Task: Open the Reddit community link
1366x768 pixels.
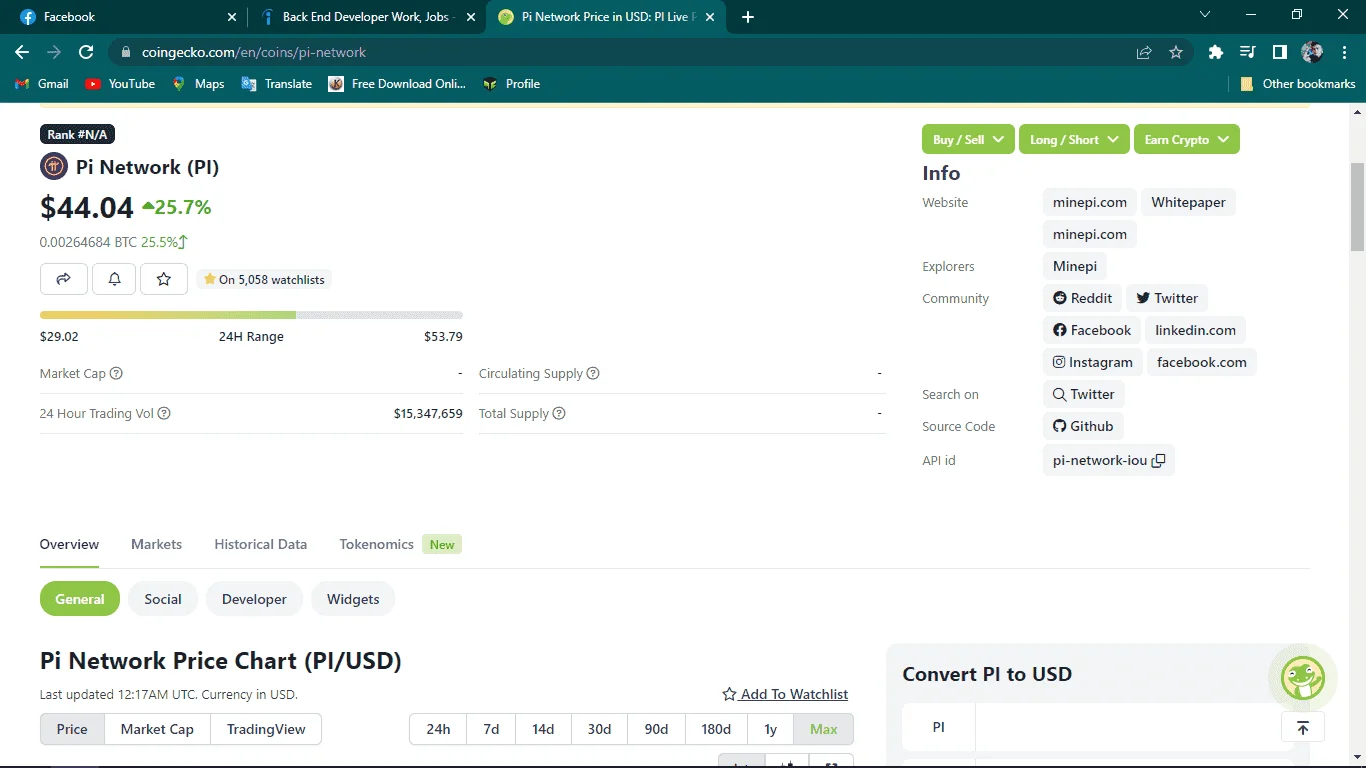Action: coord(1082,298)
